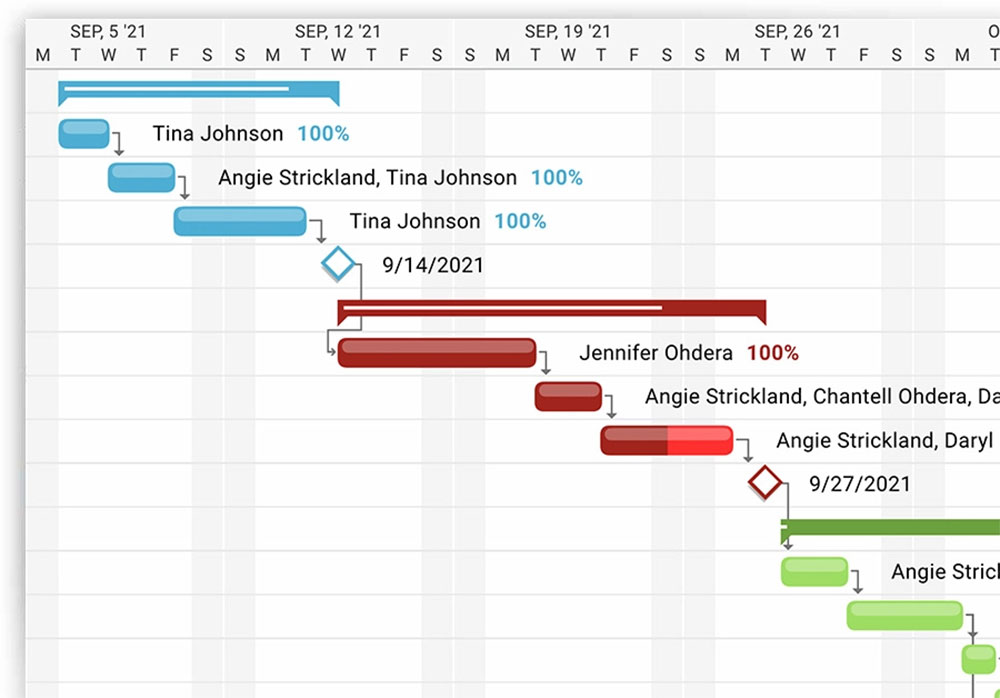The height and width of the screenshot is (698, 1000).
Task: Click the SEP, 5 '21 week header
Action: (108, 31)
